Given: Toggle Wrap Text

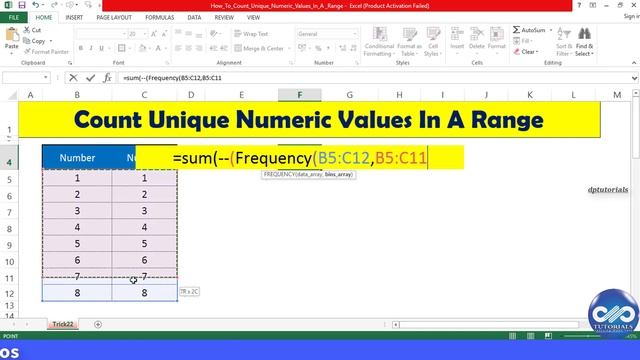Looking at the screenshot, I should [251, 34].
